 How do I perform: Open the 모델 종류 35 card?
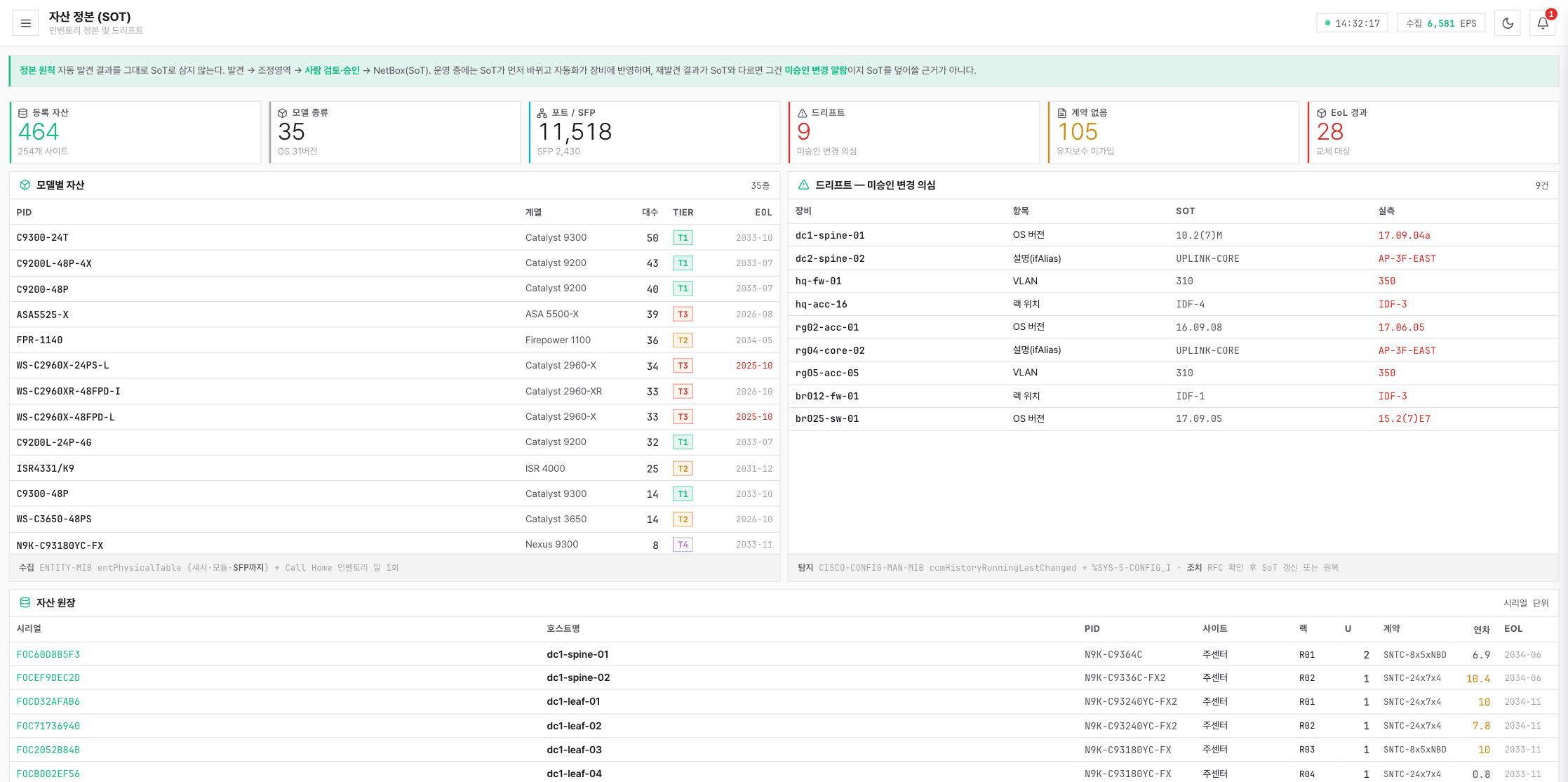395,132
